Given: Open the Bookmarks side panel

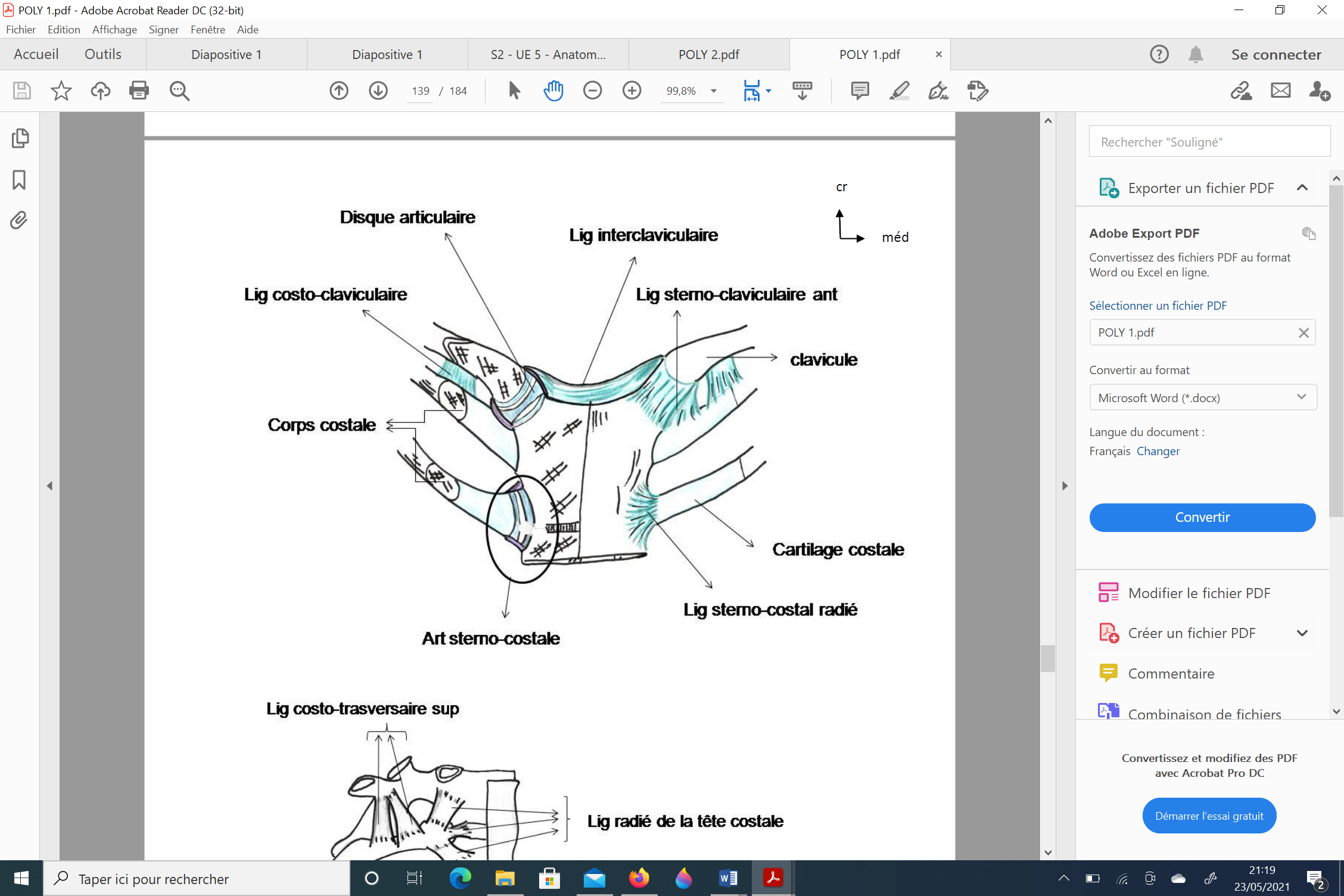Looking at the screenshot, I should (x=19, y=180).
